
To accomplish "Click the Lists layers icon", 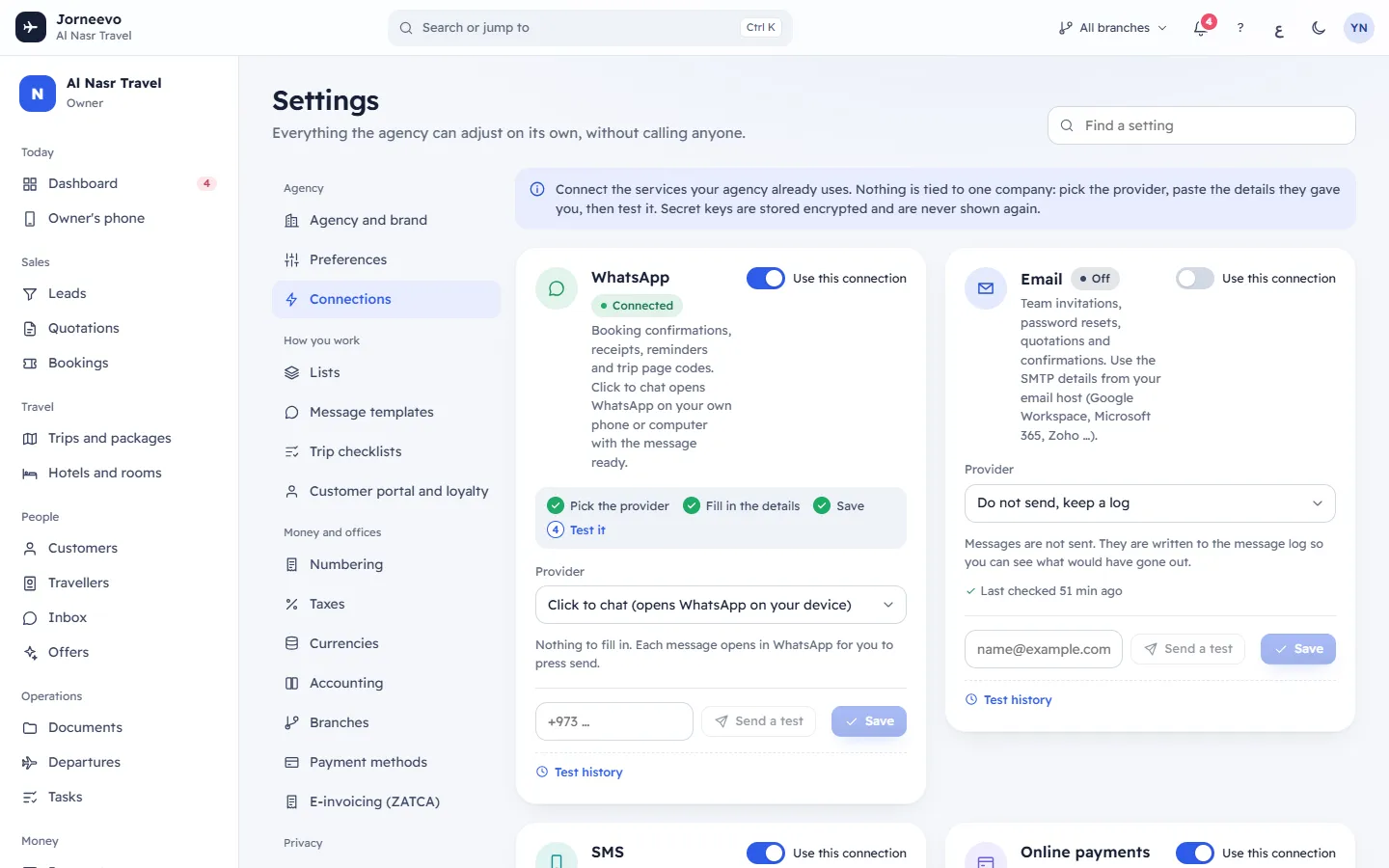I will click(x=291, y=373).
